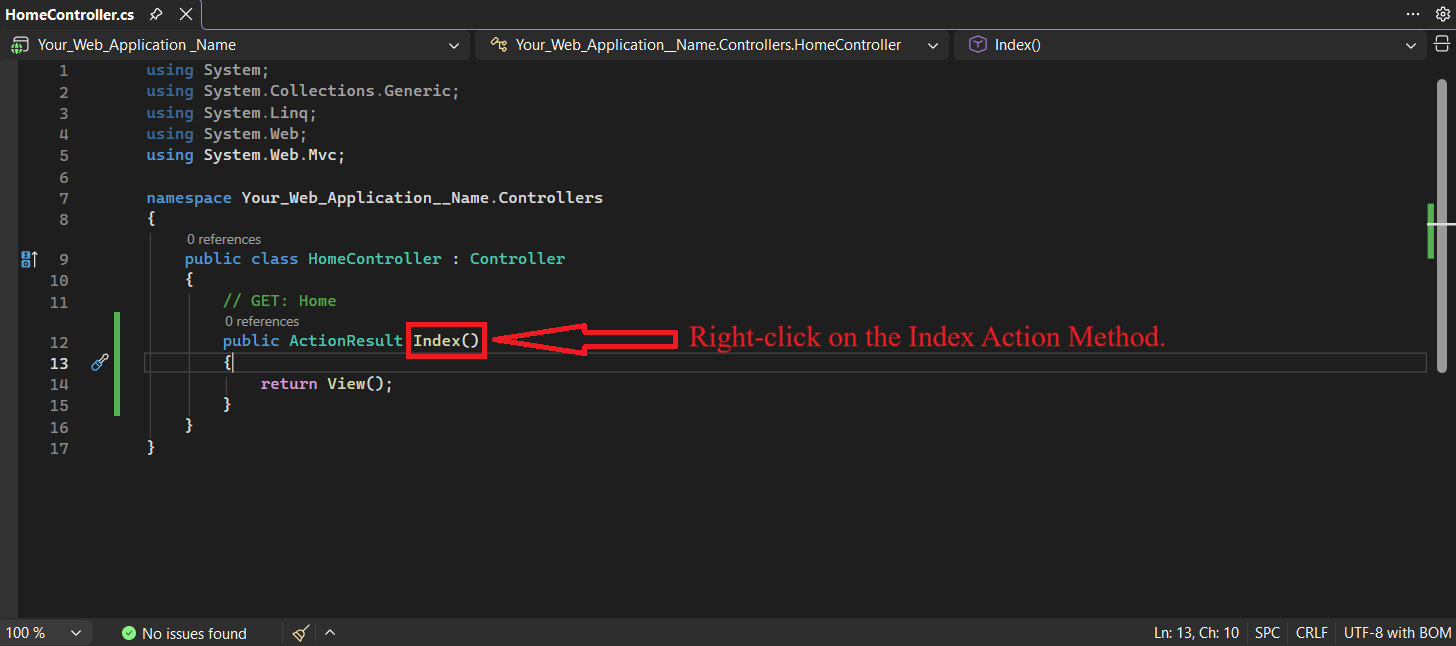Image resolution: width=1456 pixels, height=646 pixels.
Task: Click the 0 references link above Index
Action: [262, 321]
